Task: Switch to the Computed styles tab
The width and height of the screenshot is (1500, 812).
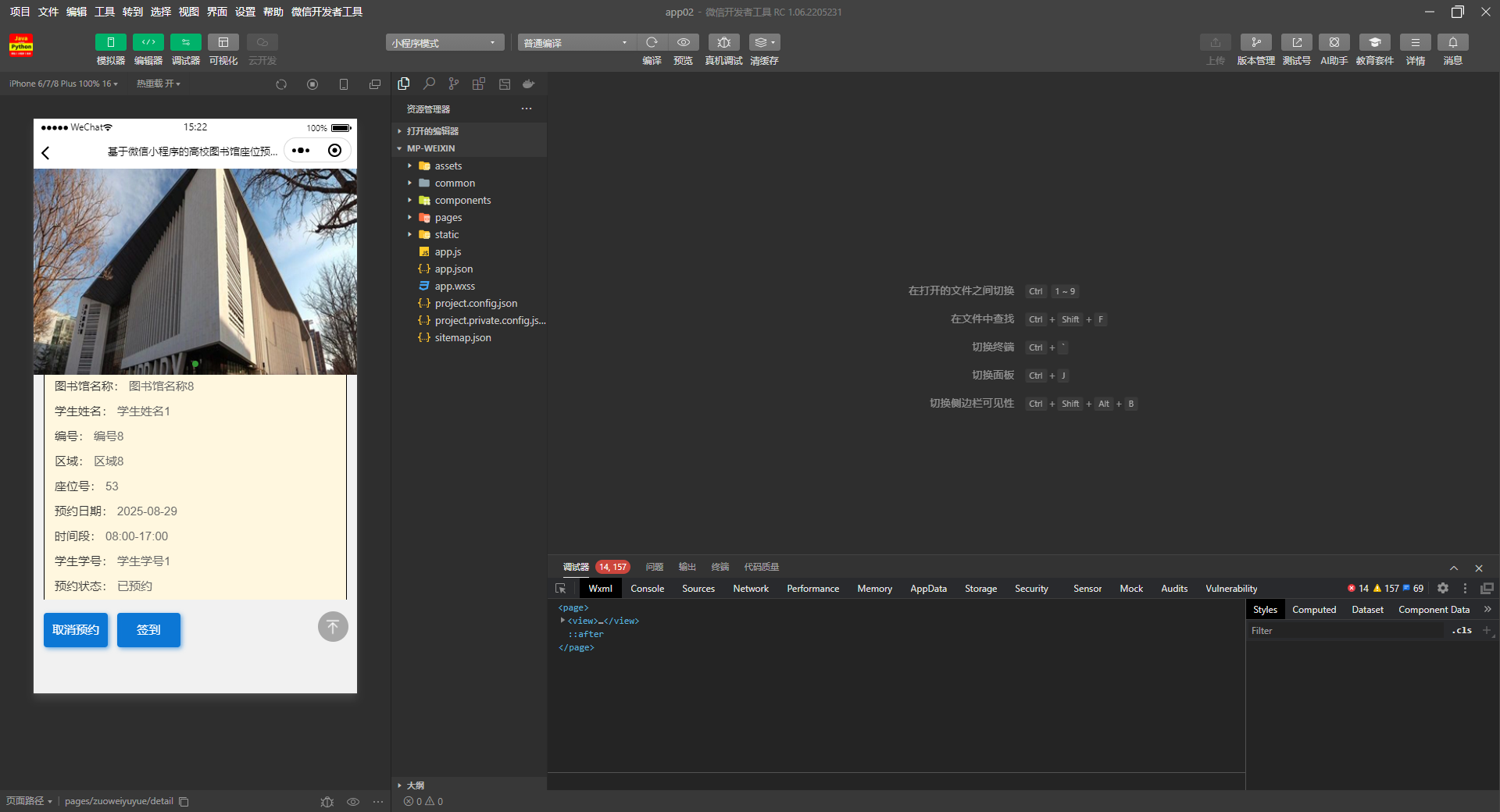Action: point(1314,610)
